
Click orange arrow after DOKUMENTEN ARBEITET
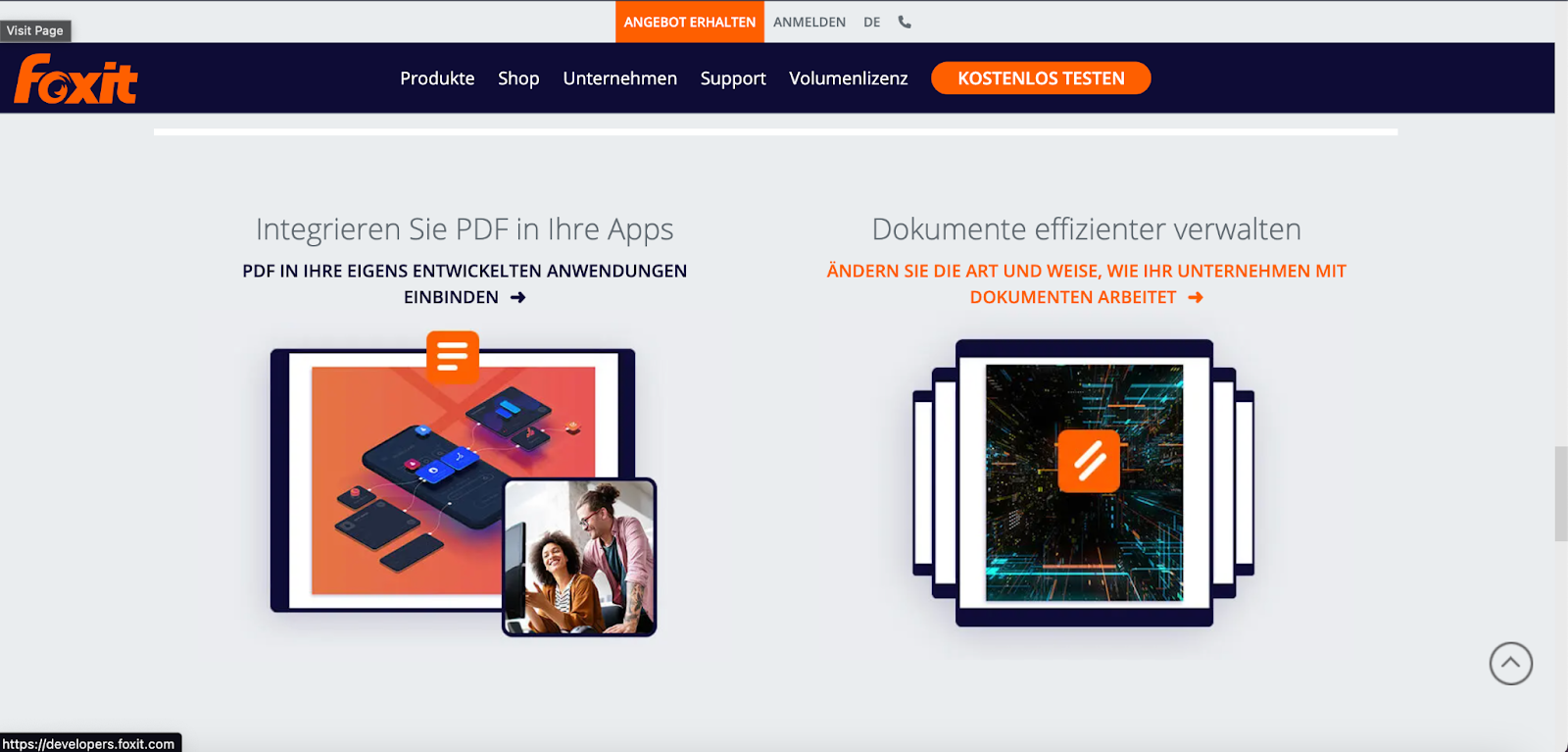[x=1195, y=297]
